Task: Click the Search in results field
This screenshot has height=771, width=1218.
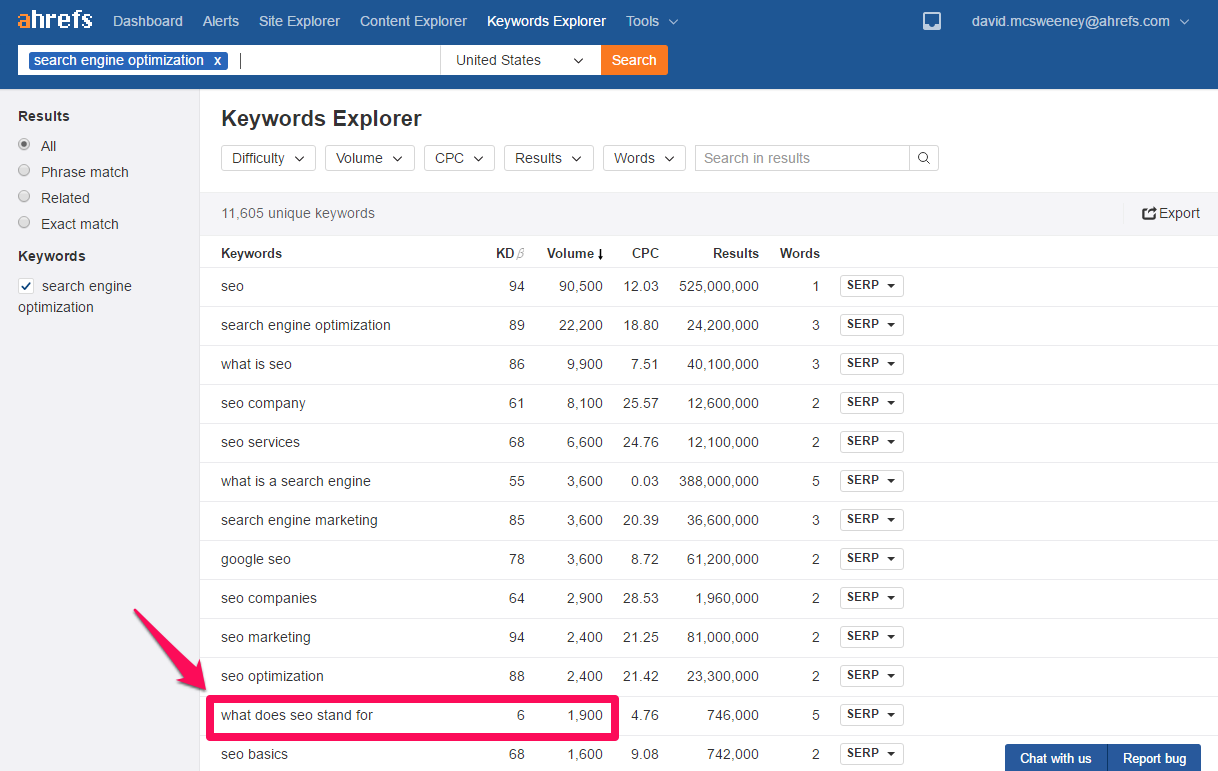Action: (x=802, y=158)
